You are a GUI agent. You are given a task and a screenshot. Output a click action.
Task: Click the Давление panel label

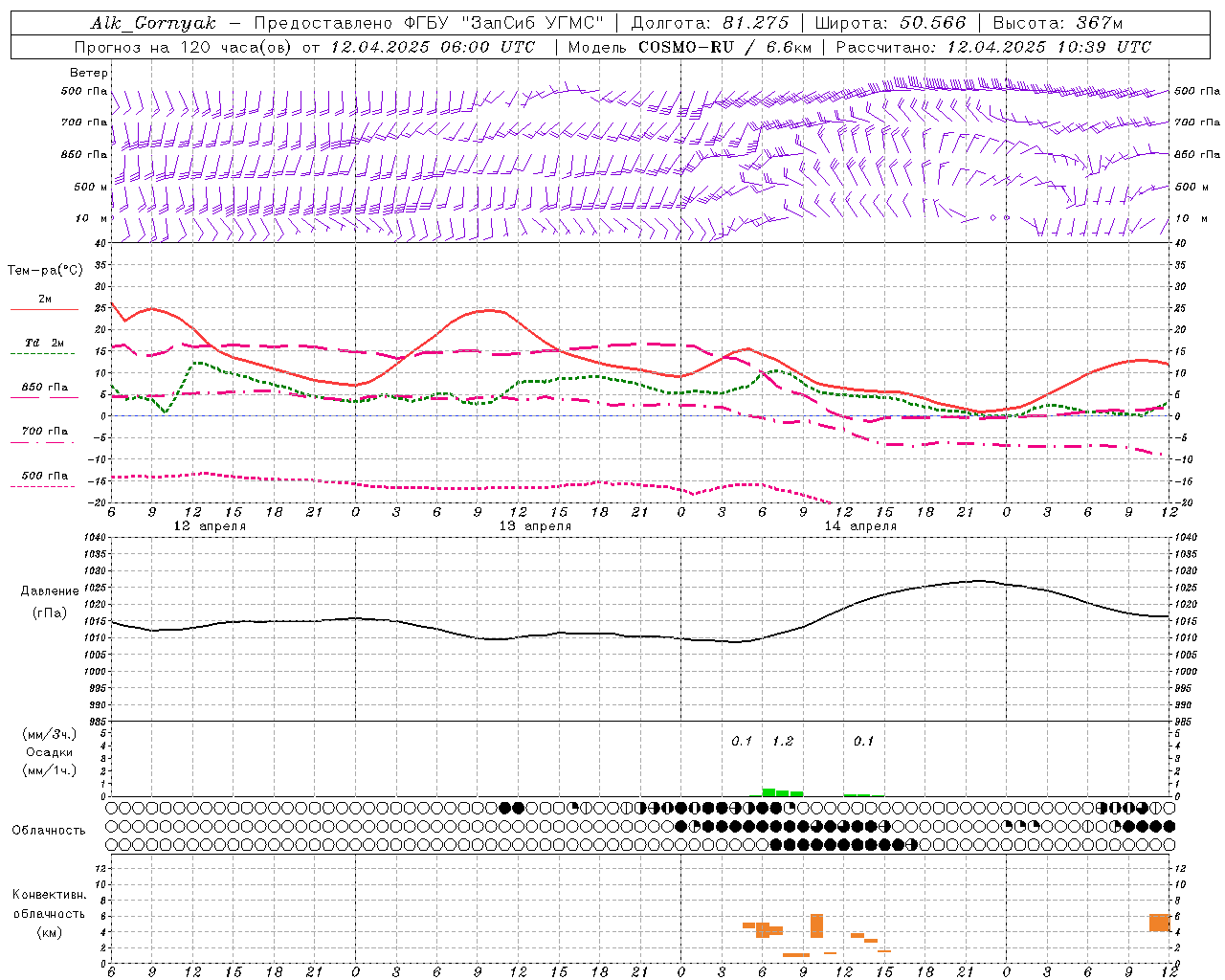click(x=49, y=591)
